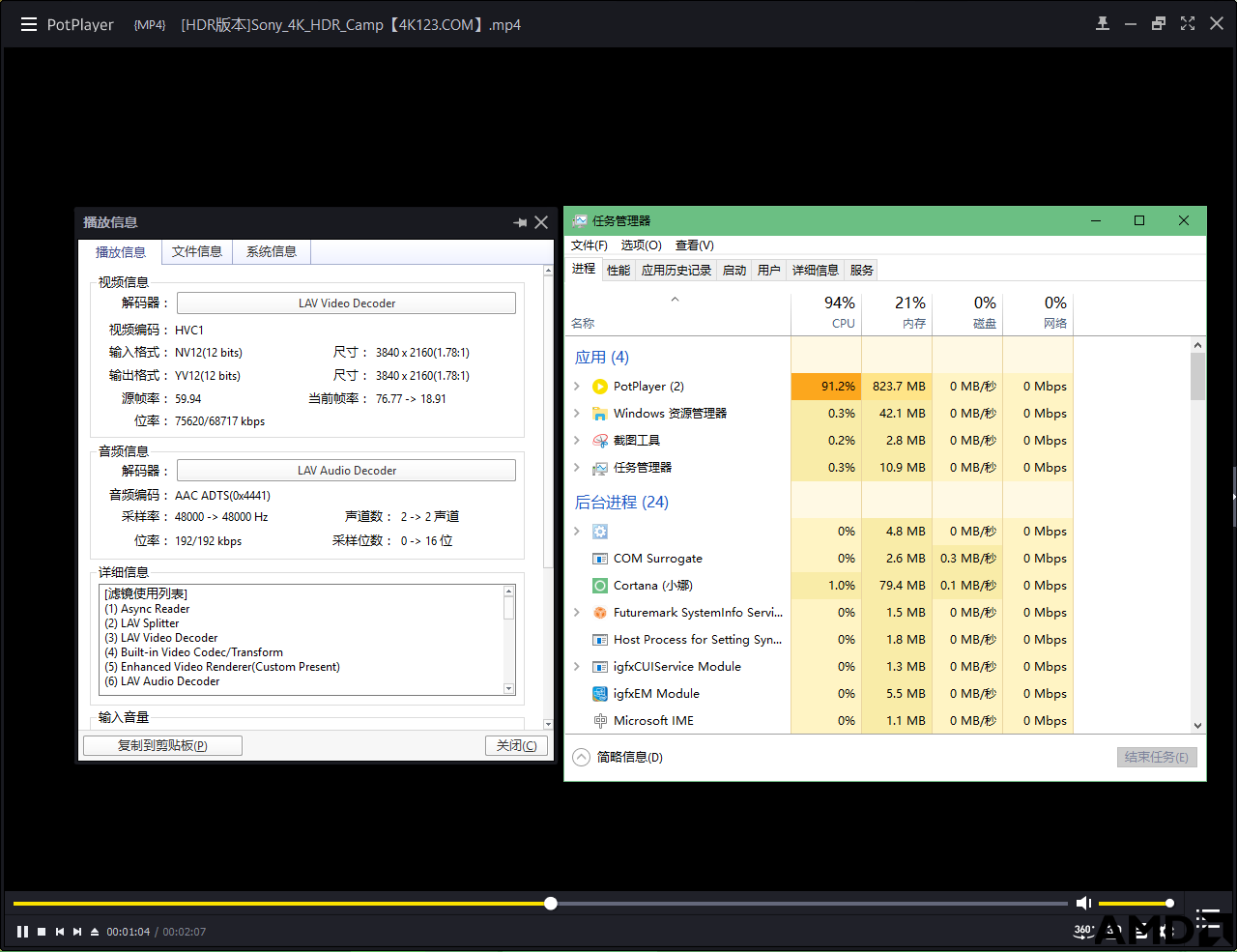1237x952 pixels.
Task: Click the LAV Video Decoder button
Action: tap(346, 303)
